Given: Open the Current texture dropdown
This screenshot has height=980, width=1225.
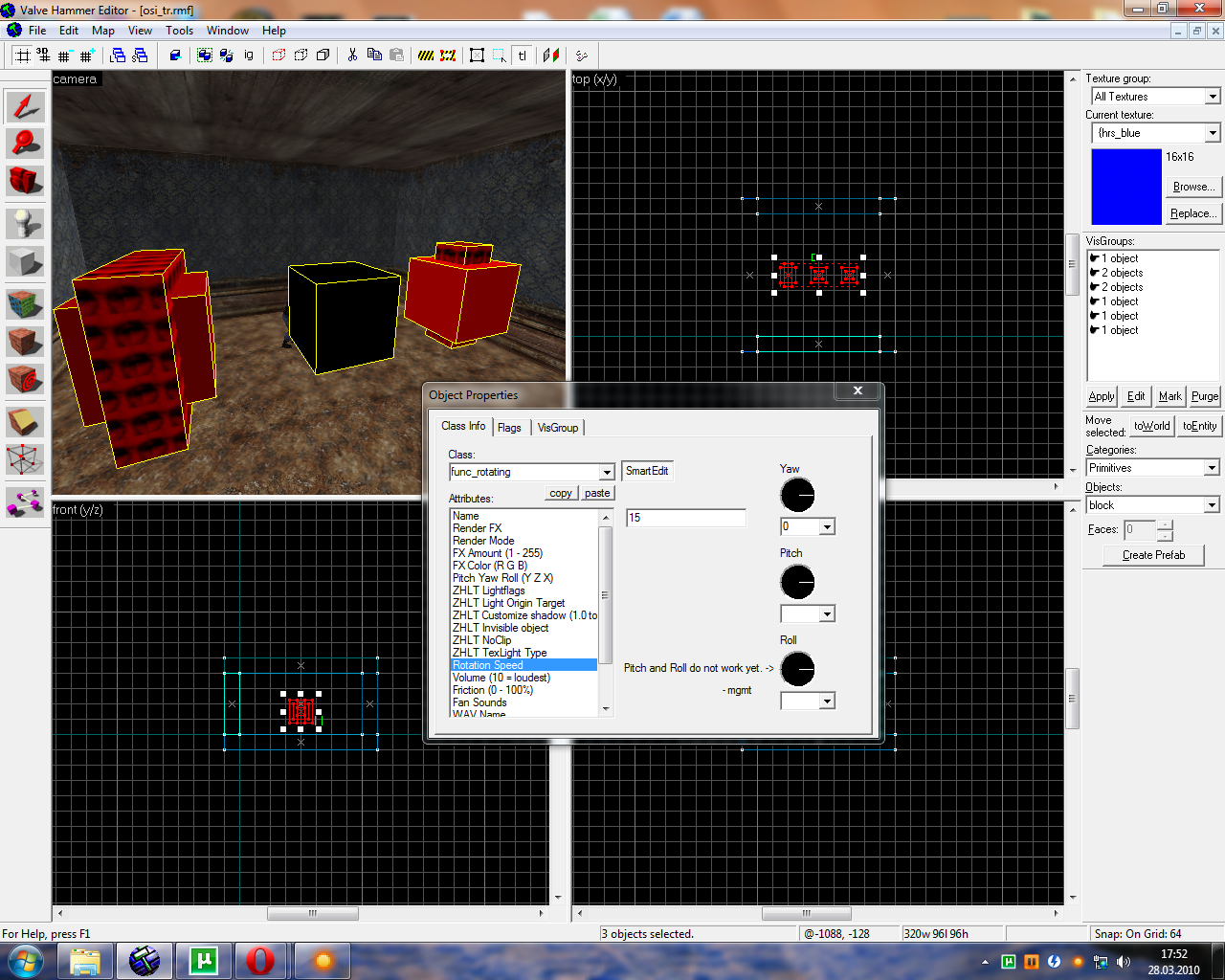Looking at the screenshot, I should point(1213,133).
